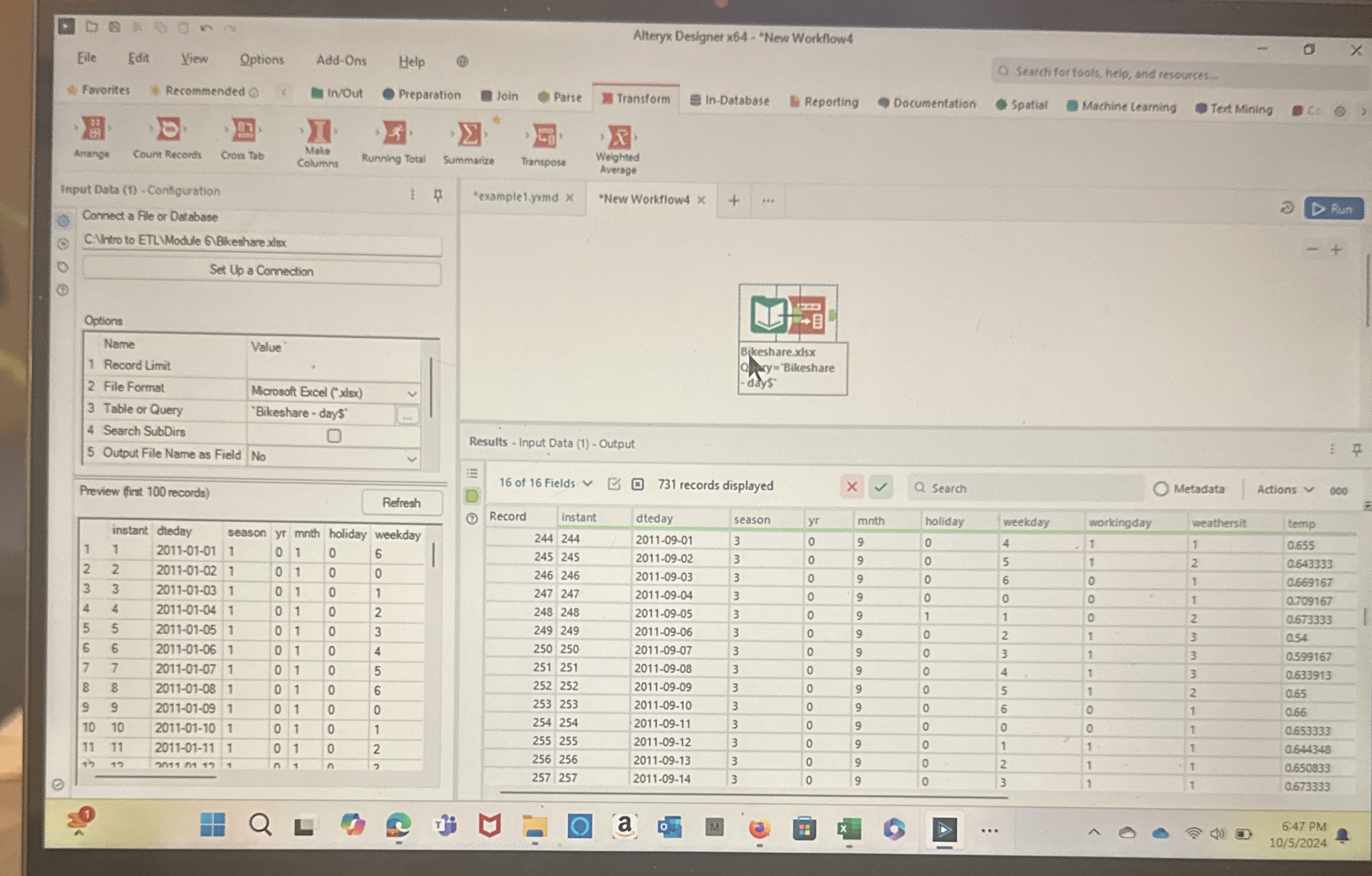This screenshot has height=876, width=1372.
Task: Open the Actions dropdown in Results
Action: [1284, 489]
